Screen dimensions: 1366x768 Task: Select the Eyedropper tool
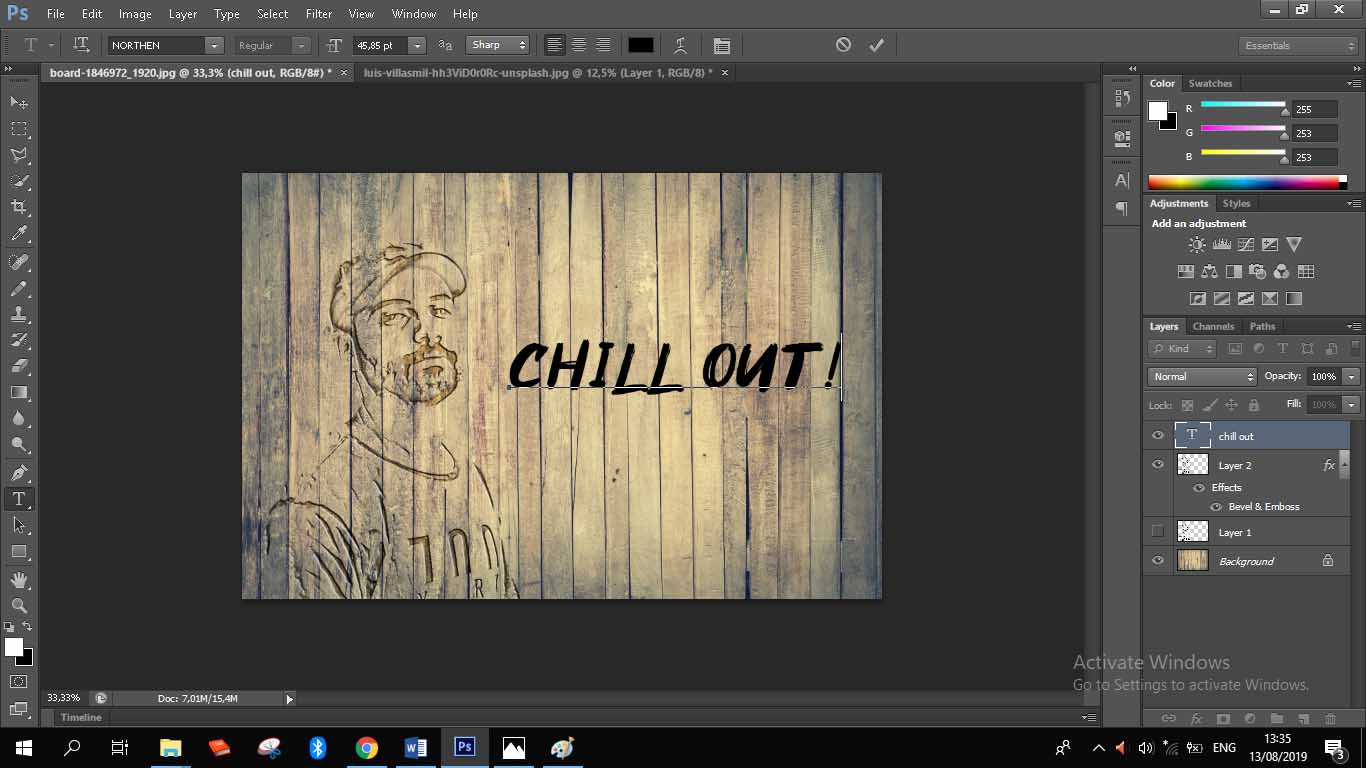[x=19, y=234]
